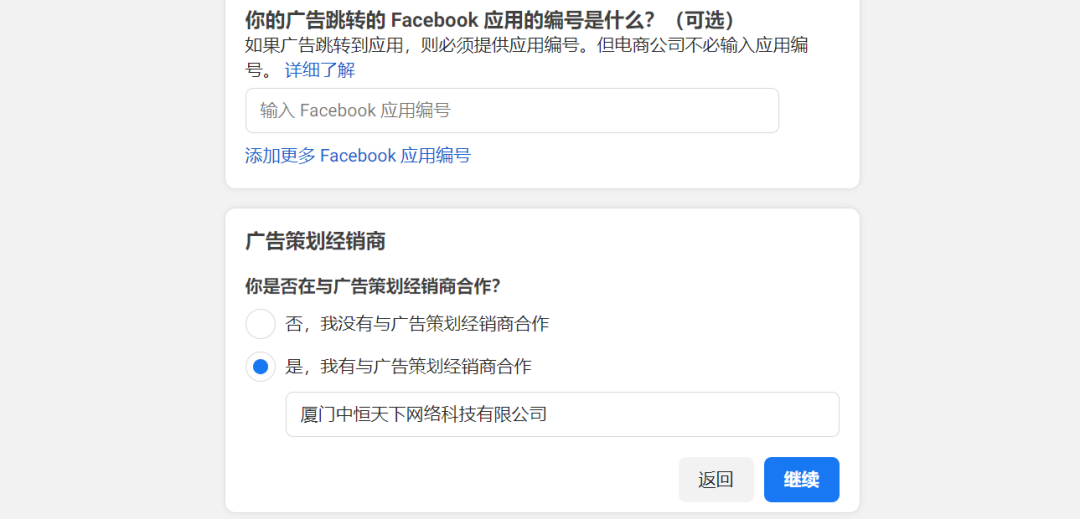Open the 详细了解 link
The image size is (1080, 519).
coord(320,70)
